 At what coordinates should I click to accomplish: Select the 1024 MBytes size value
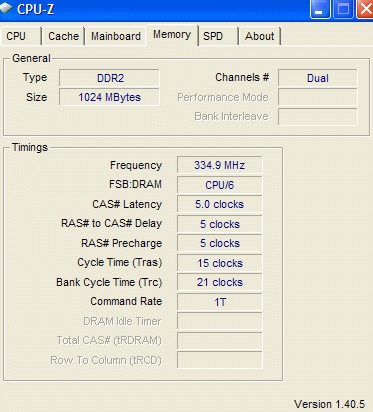click(109, 97)
